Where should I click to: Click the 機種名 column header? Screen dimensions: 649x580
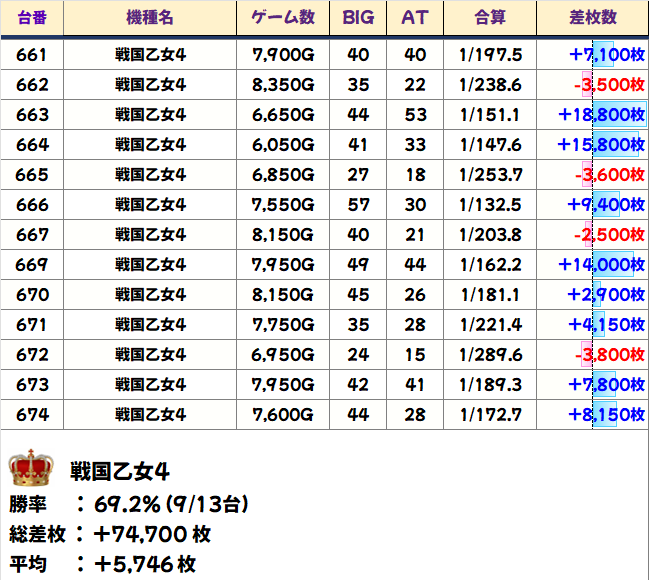150,18
